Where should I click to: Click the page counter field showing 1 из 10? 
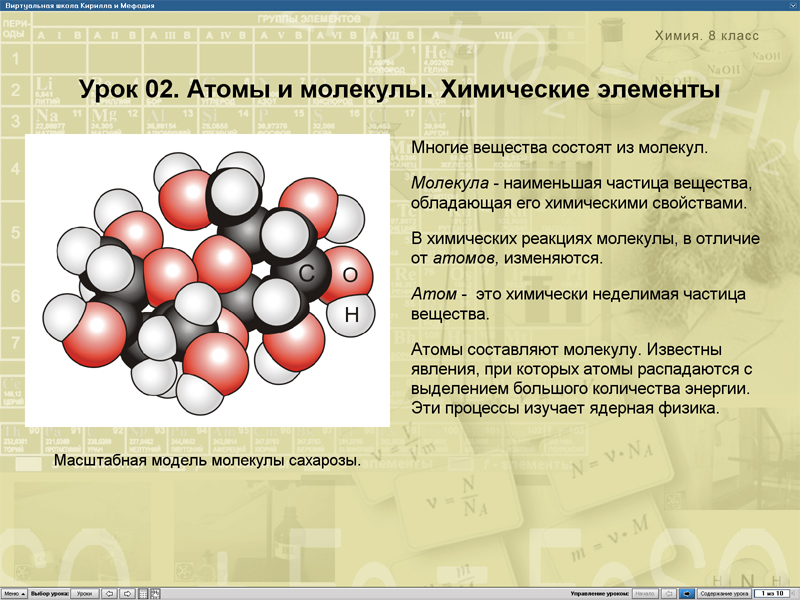tap(772, 594)
